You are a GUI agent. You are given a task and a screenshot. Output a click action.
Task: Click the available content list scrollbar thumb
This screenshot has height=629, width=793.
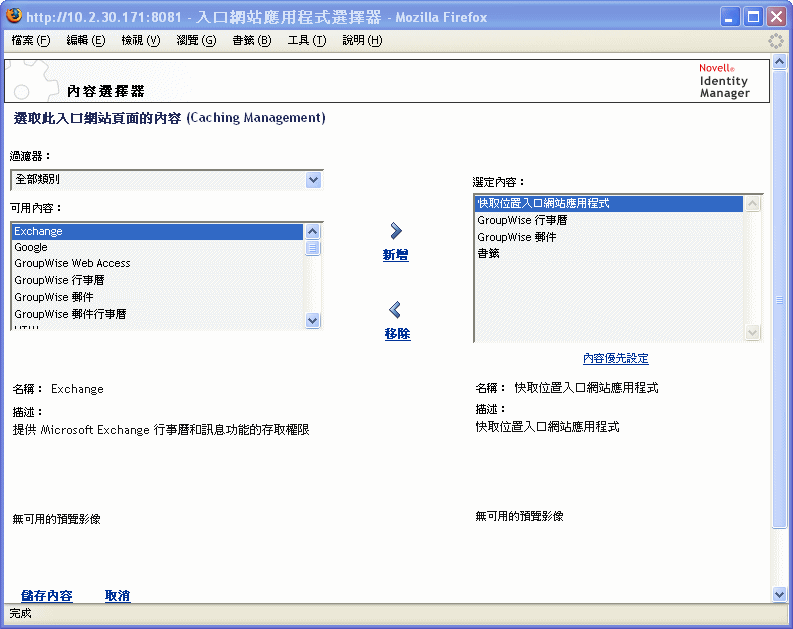coord(313,248)
